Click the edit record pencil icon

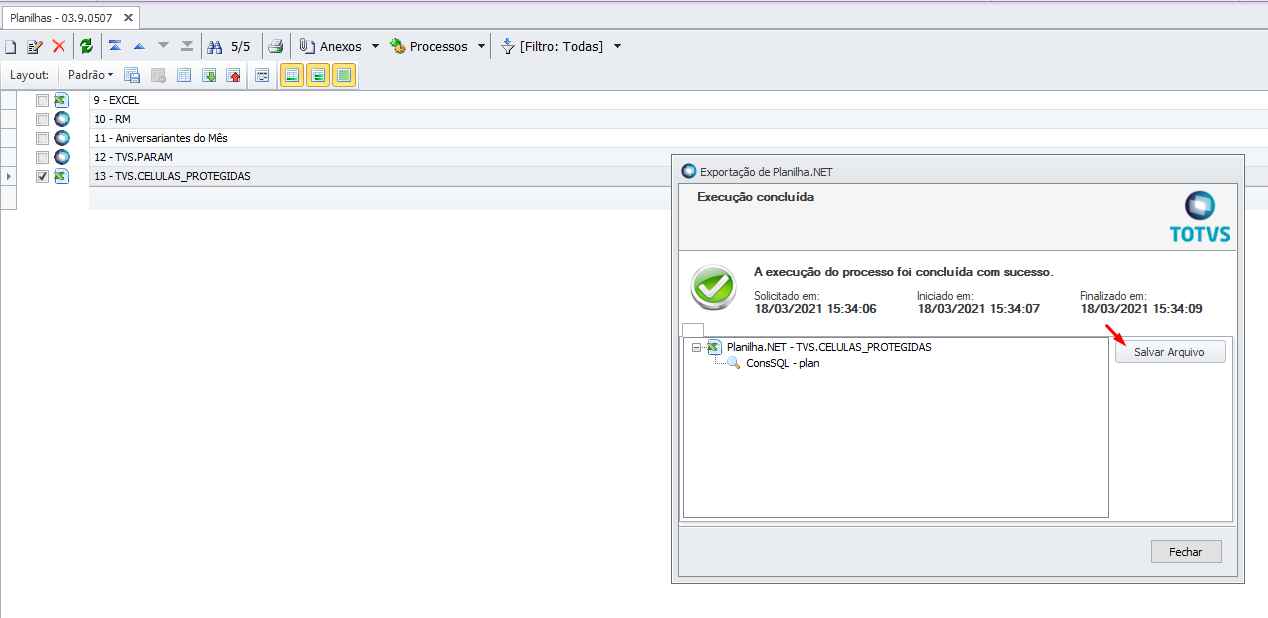click(35, 47)
